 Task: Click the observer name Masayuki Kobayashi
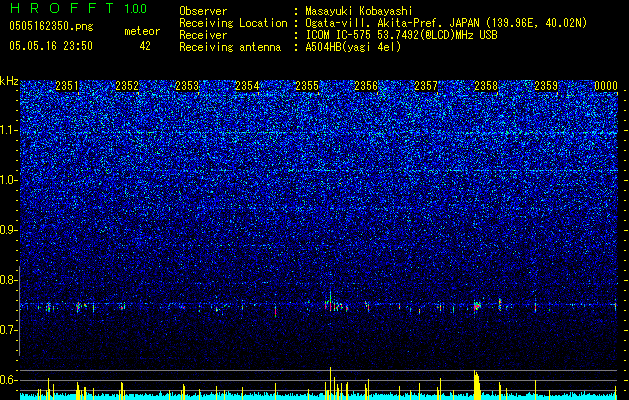(359, 11)
